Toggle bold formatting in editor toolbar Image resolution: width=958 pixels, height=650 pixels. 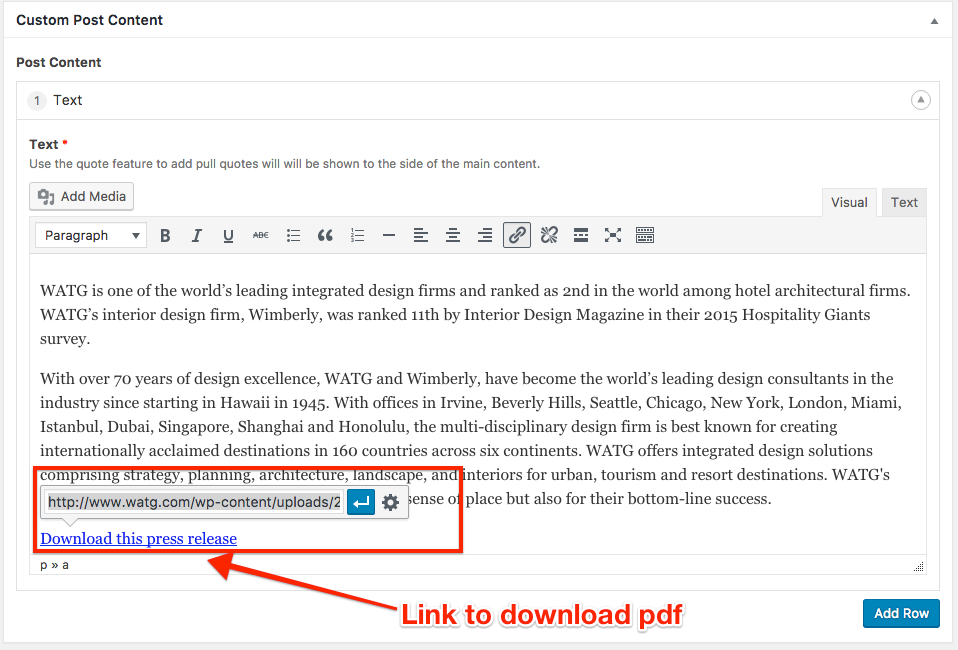point(165,236)
